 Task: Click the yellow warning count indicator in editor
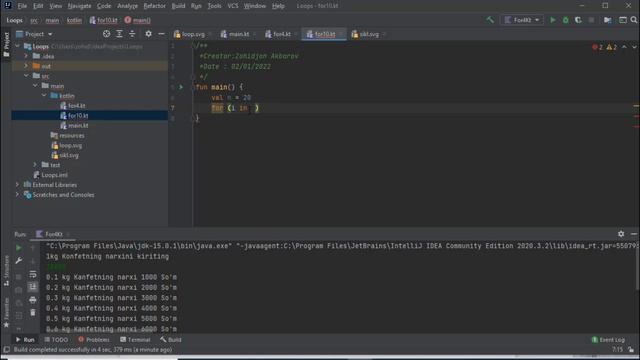point(612,47)
